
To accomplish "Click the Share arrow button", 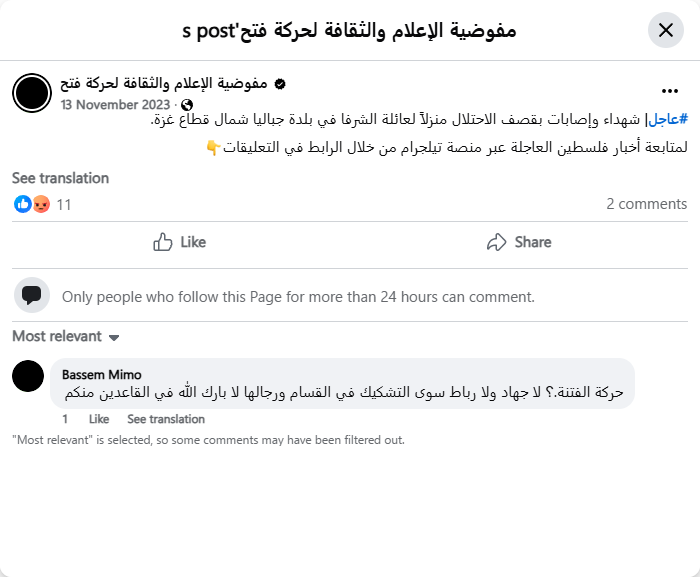I will tap(519, 242).
